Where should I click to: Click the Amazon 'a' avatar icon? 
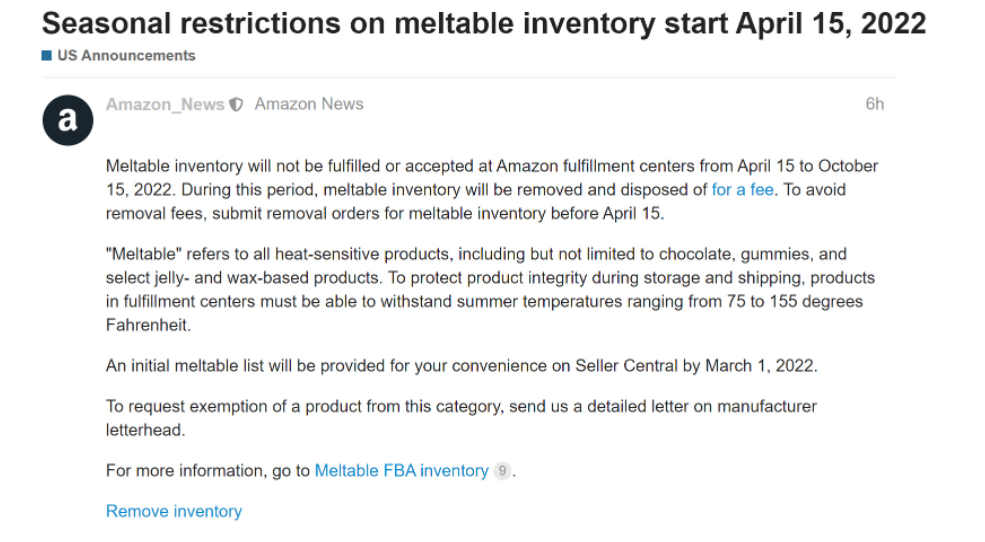click(67, 120)
